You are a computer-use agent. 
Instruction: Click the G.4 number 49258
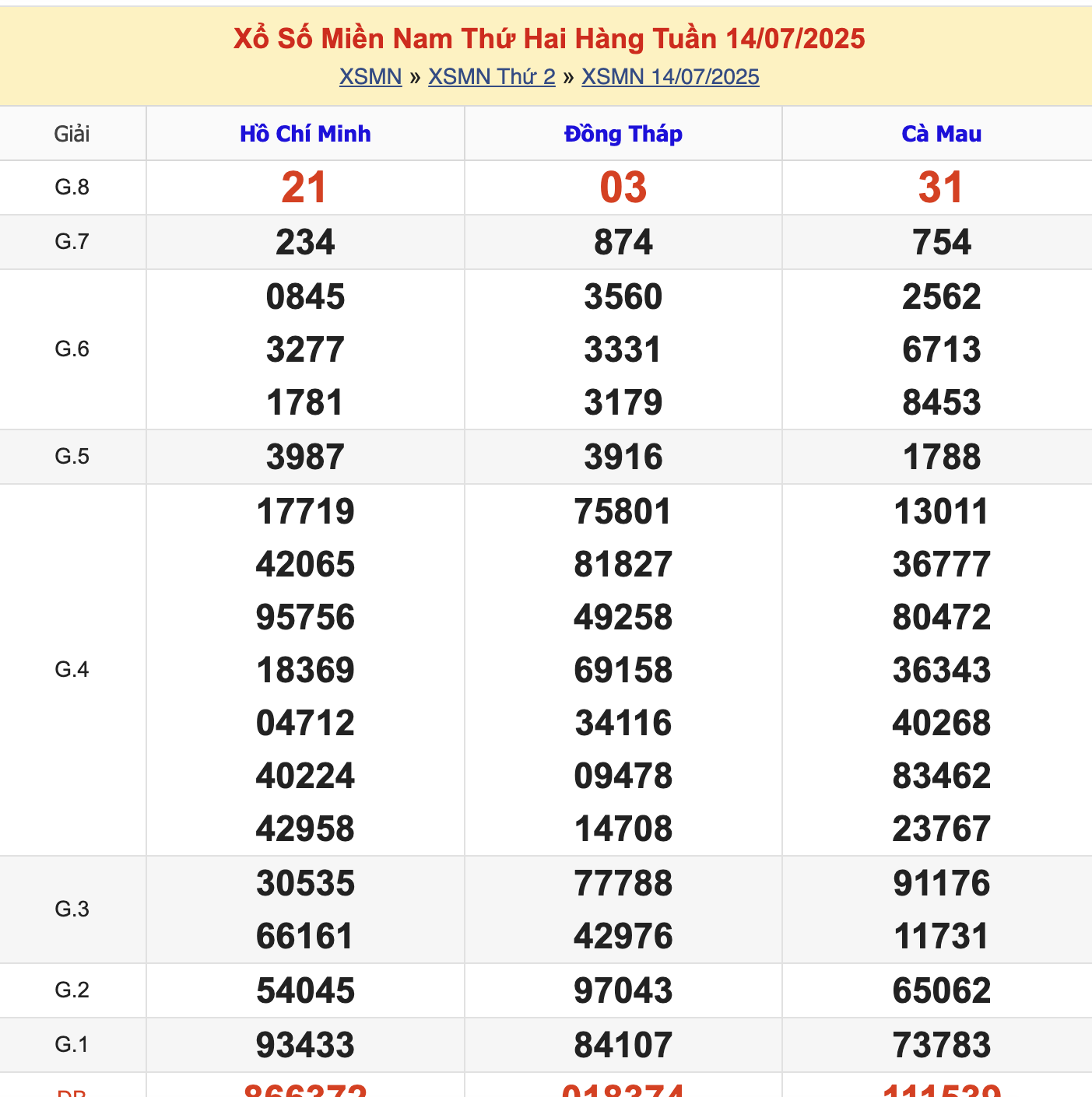click(623, 617)
